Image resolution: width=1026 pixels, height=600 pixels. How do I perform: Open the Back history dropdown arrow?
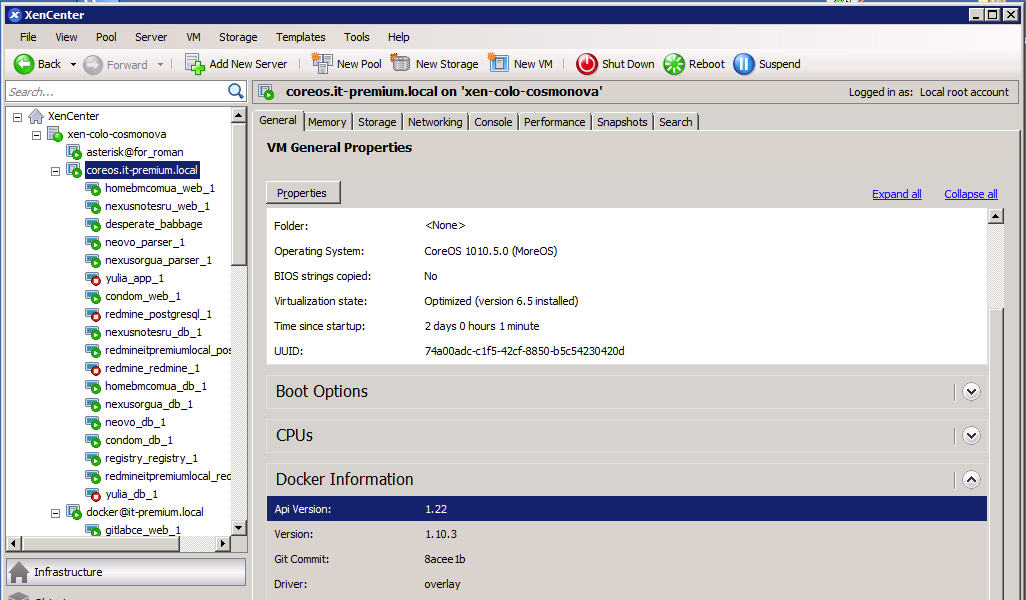click(73, 65)
